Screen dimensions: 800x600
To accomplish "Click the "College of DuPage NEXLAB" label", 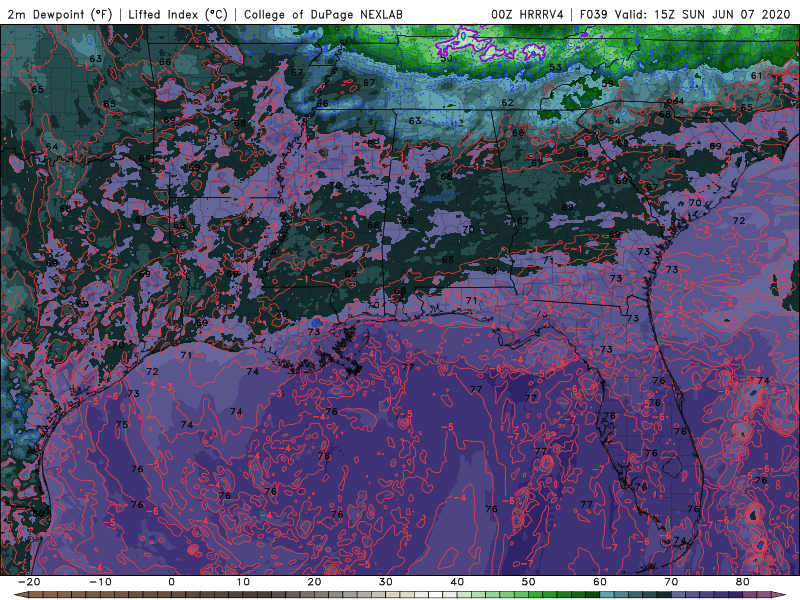I will 323,14.
